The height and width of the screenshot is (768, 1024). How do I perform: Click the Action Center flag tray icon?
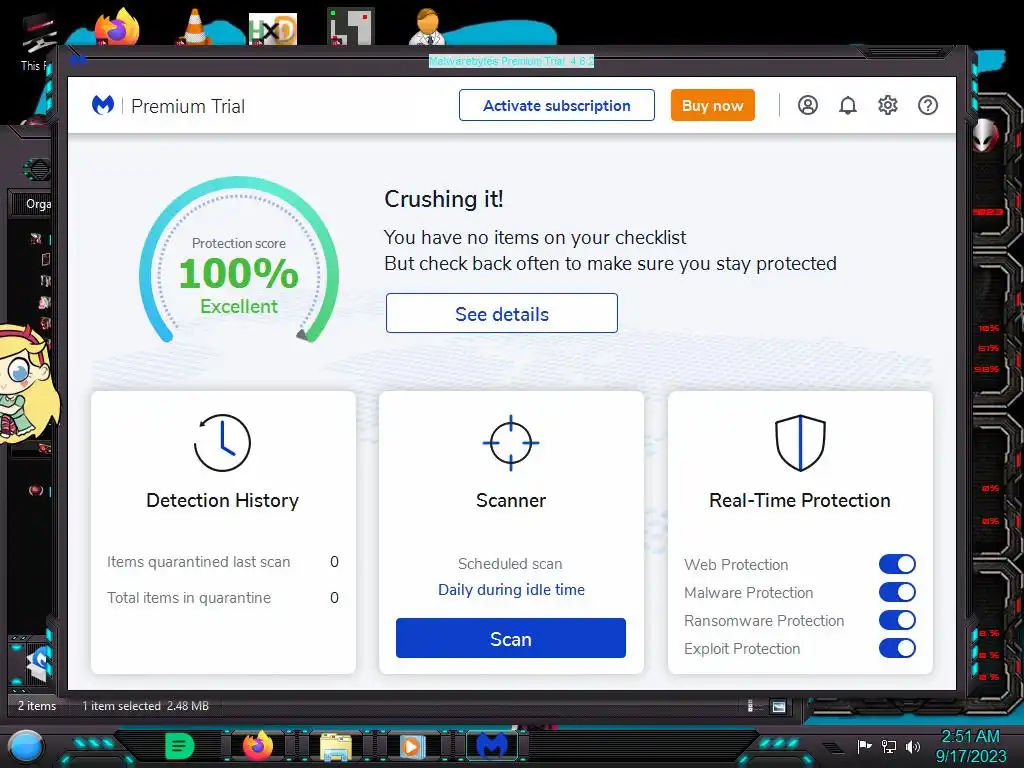pos(865,746)
